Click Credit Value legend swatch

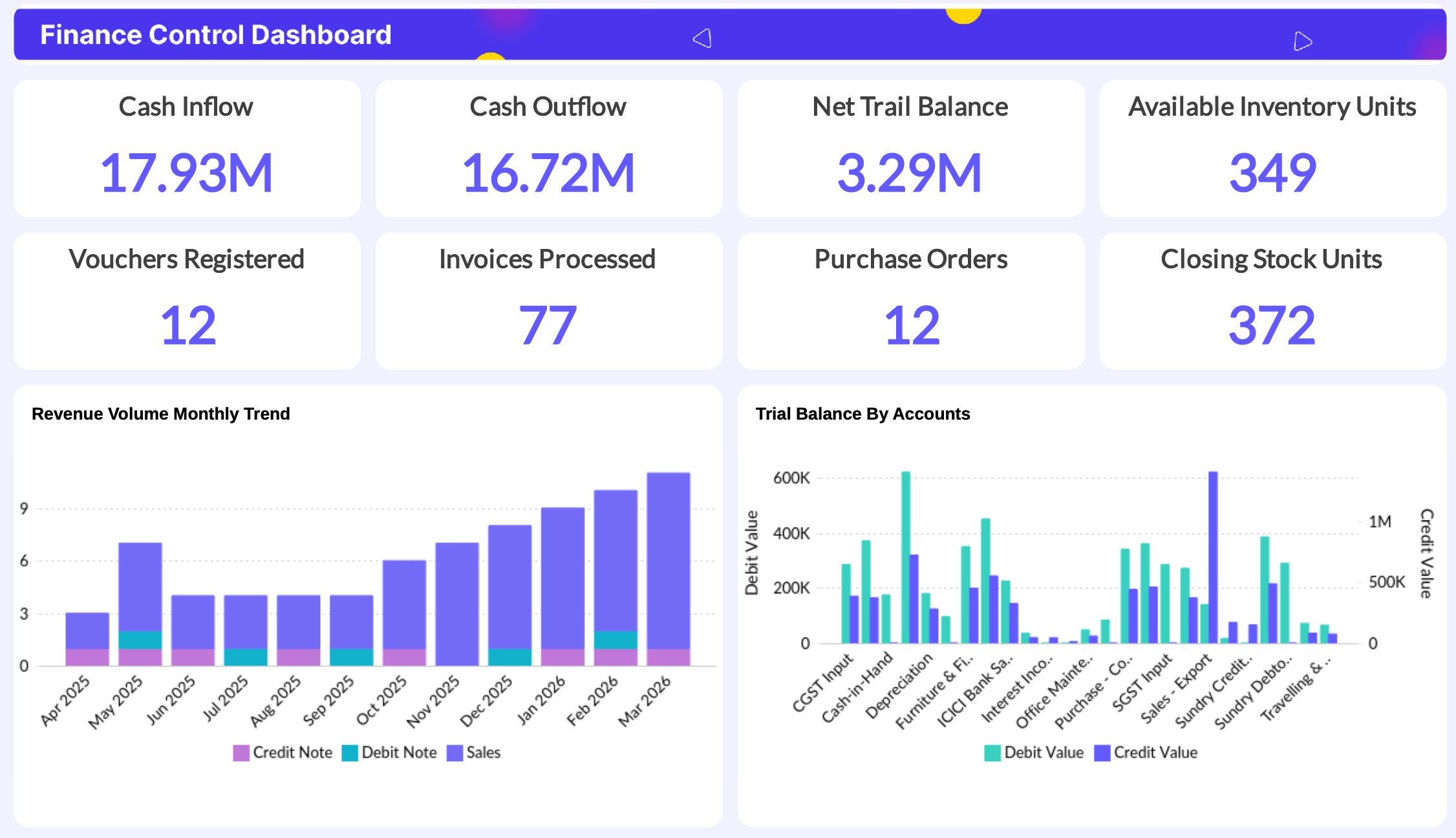1102,753
